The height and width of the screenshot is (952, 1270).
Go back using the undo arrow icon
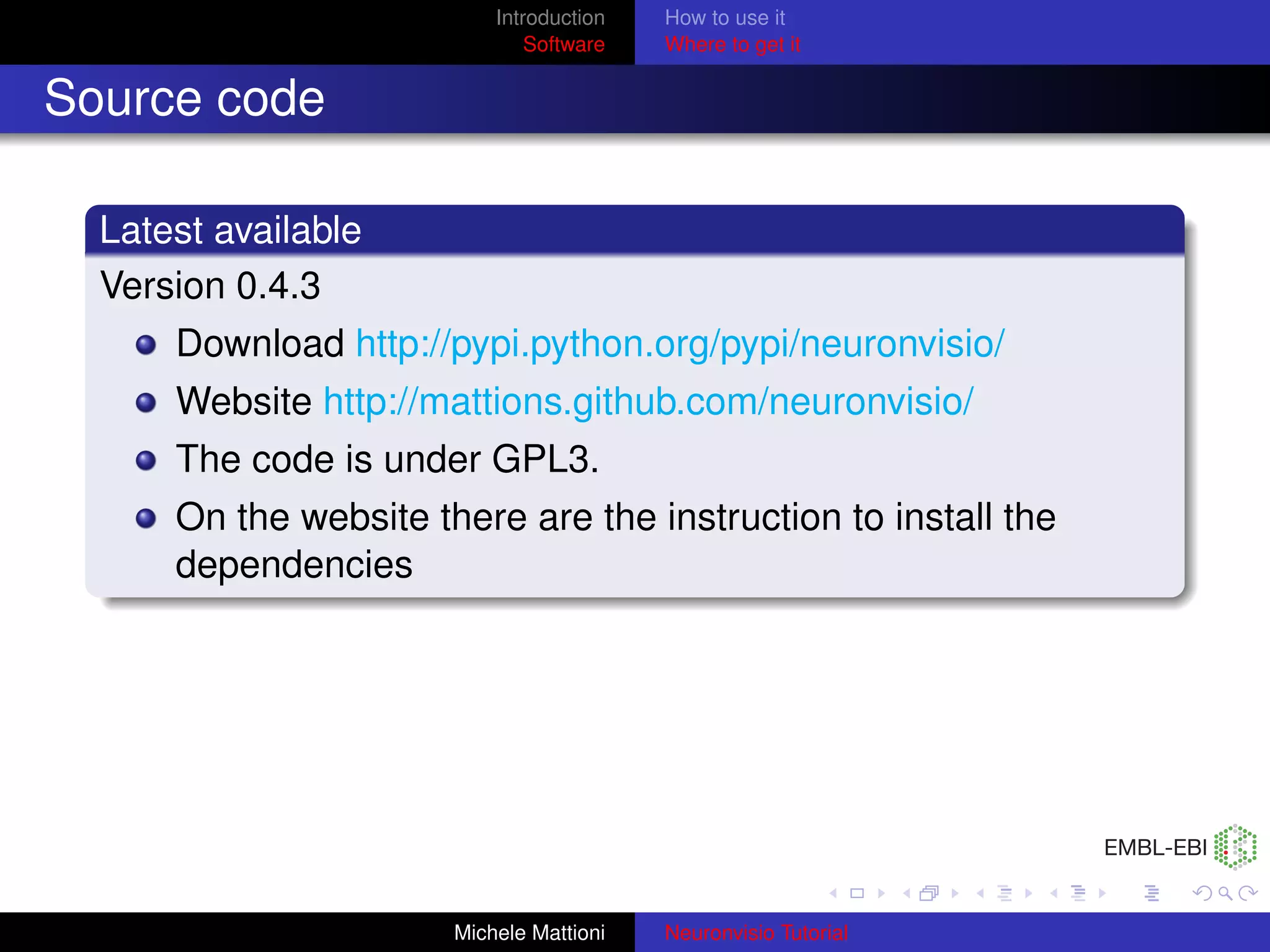1202,893
